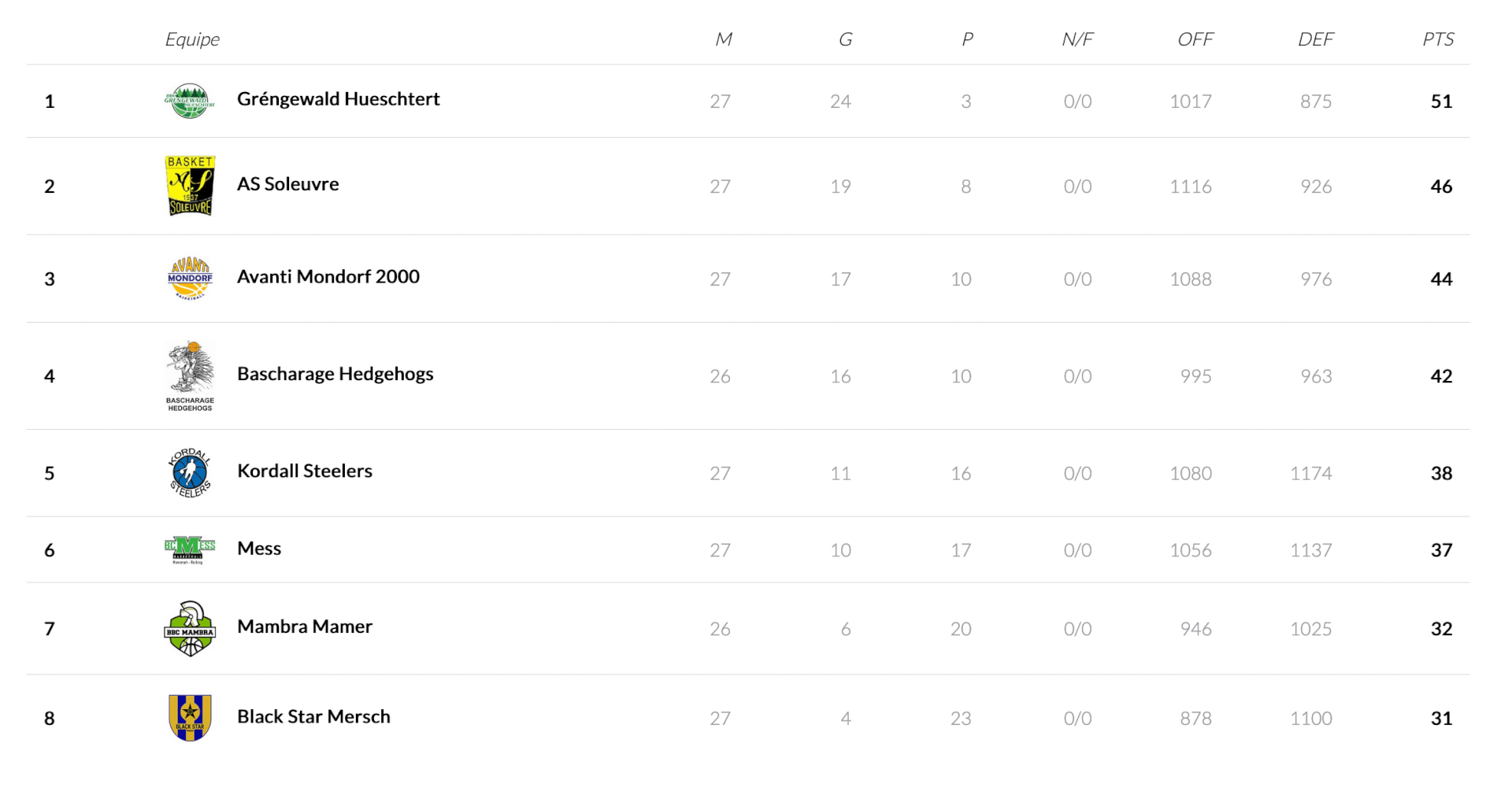Click the AS Soleuvre yellow basket logo
1512x791 pixels.
[189, 186]
